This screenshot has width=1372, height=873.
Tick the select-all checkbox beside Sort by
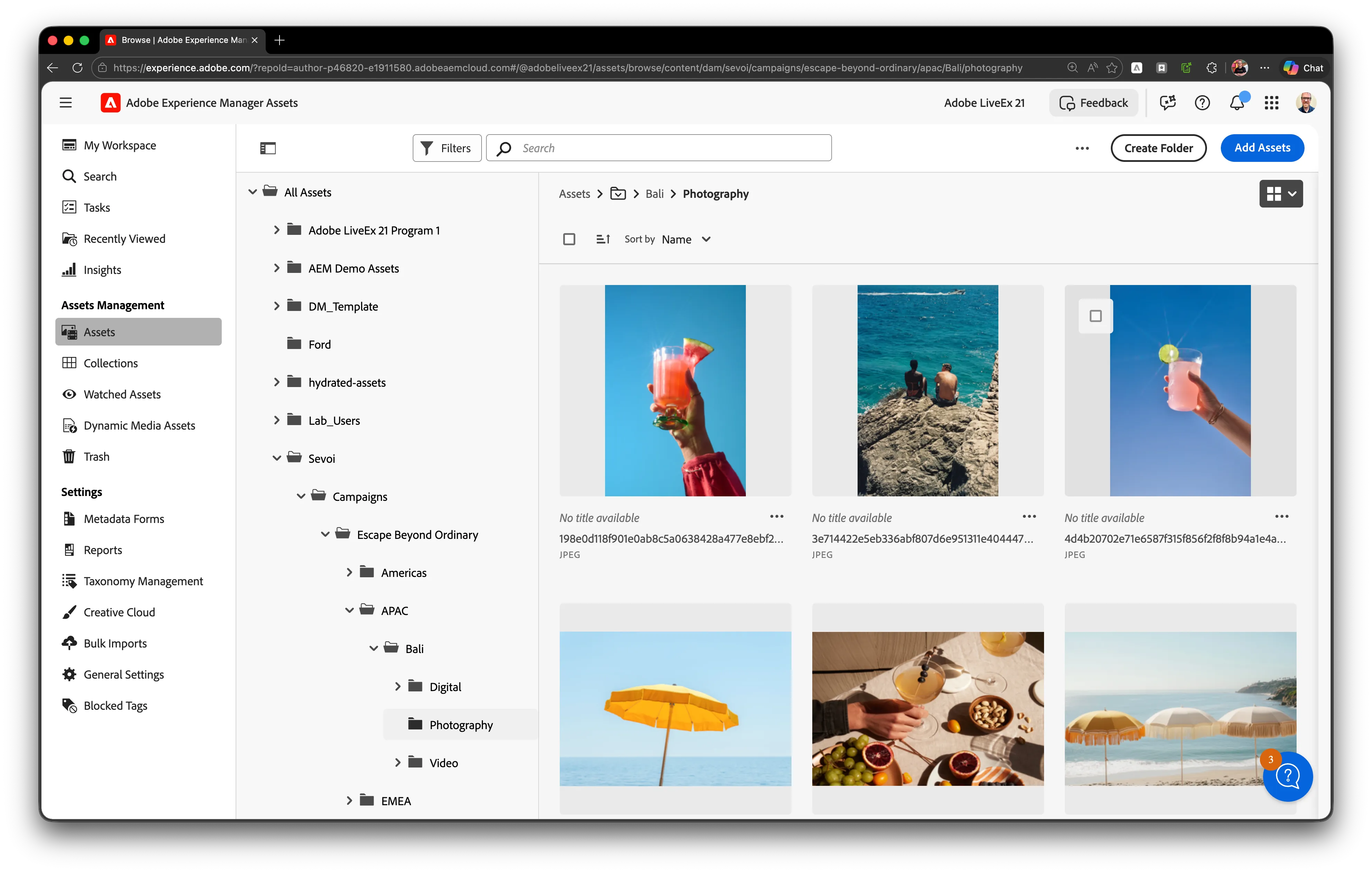(x=569, y=239)
